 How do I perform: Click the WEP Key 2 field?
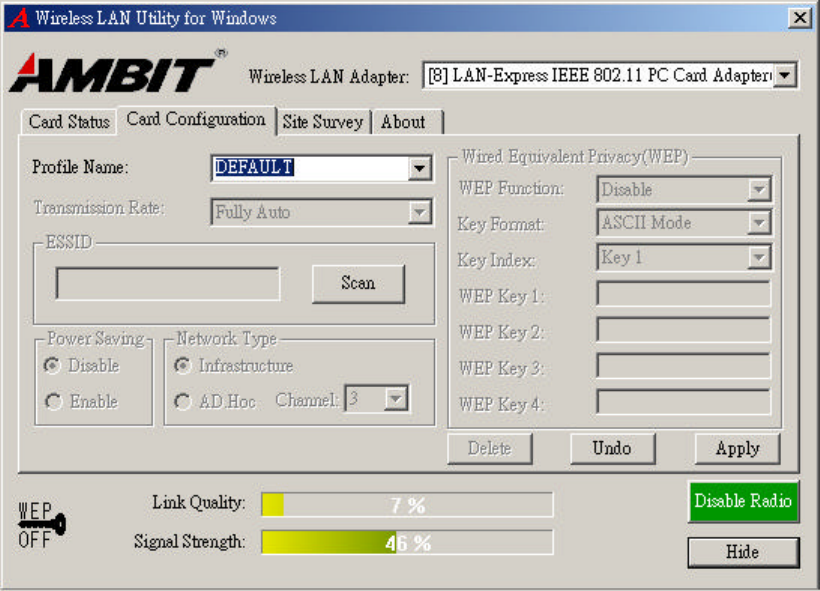click(684, 330)
